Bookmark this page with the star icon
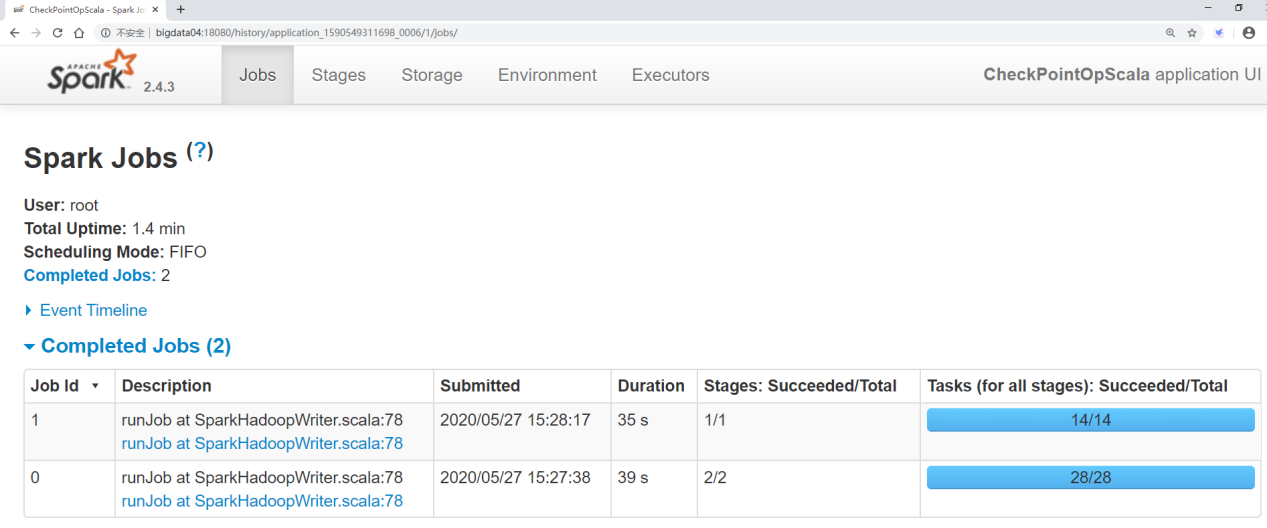Viewport: 1267px width, 528px height. (1192, 33)
